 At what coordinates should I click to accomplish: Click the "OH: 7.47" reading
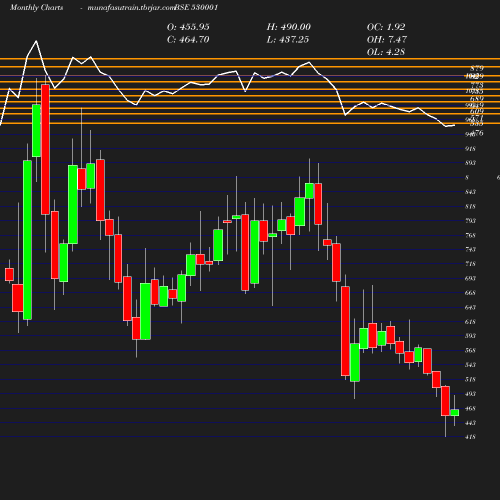[387, 40]
